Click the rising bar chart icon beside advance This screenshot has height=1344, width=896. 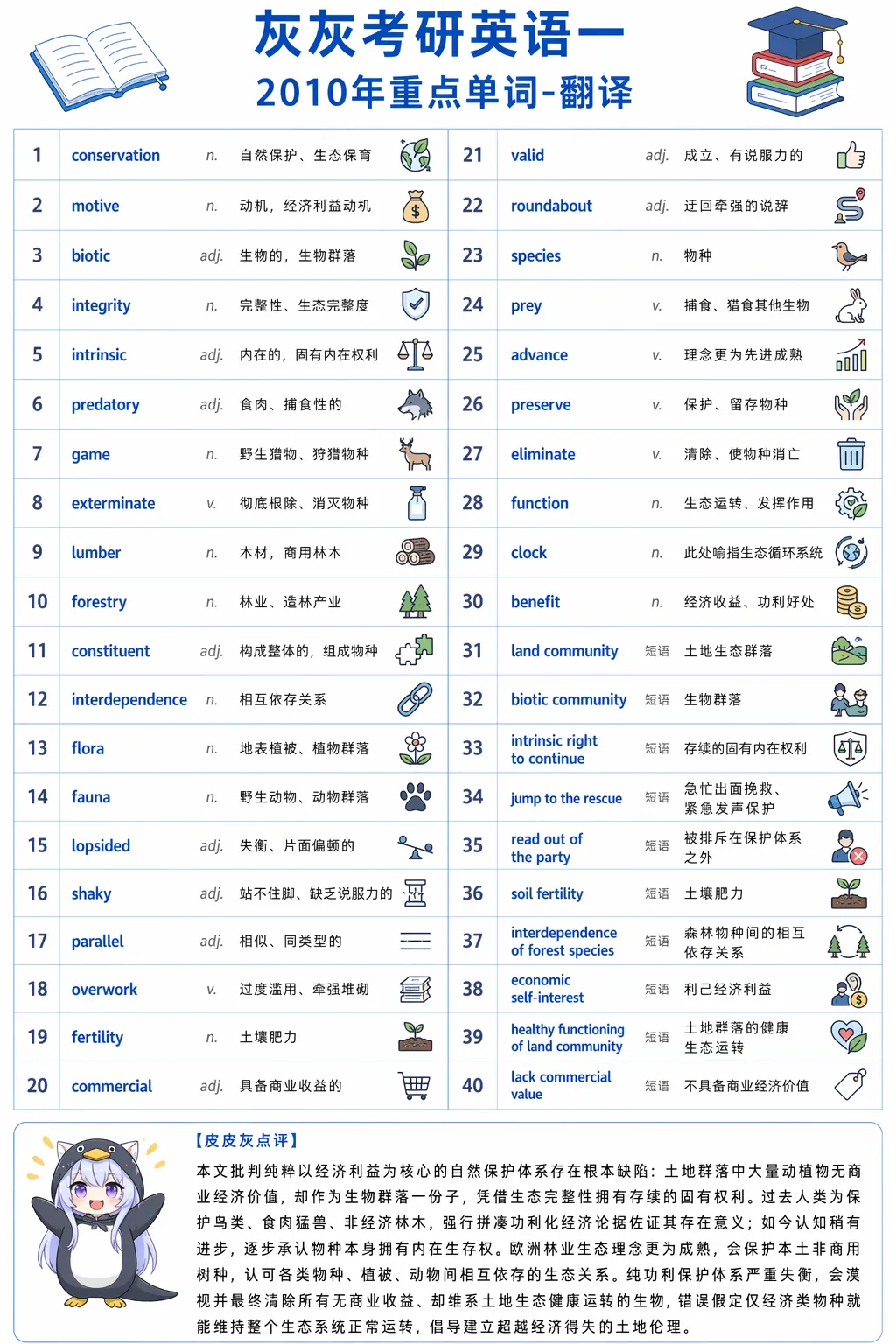[x=850, y=354]
